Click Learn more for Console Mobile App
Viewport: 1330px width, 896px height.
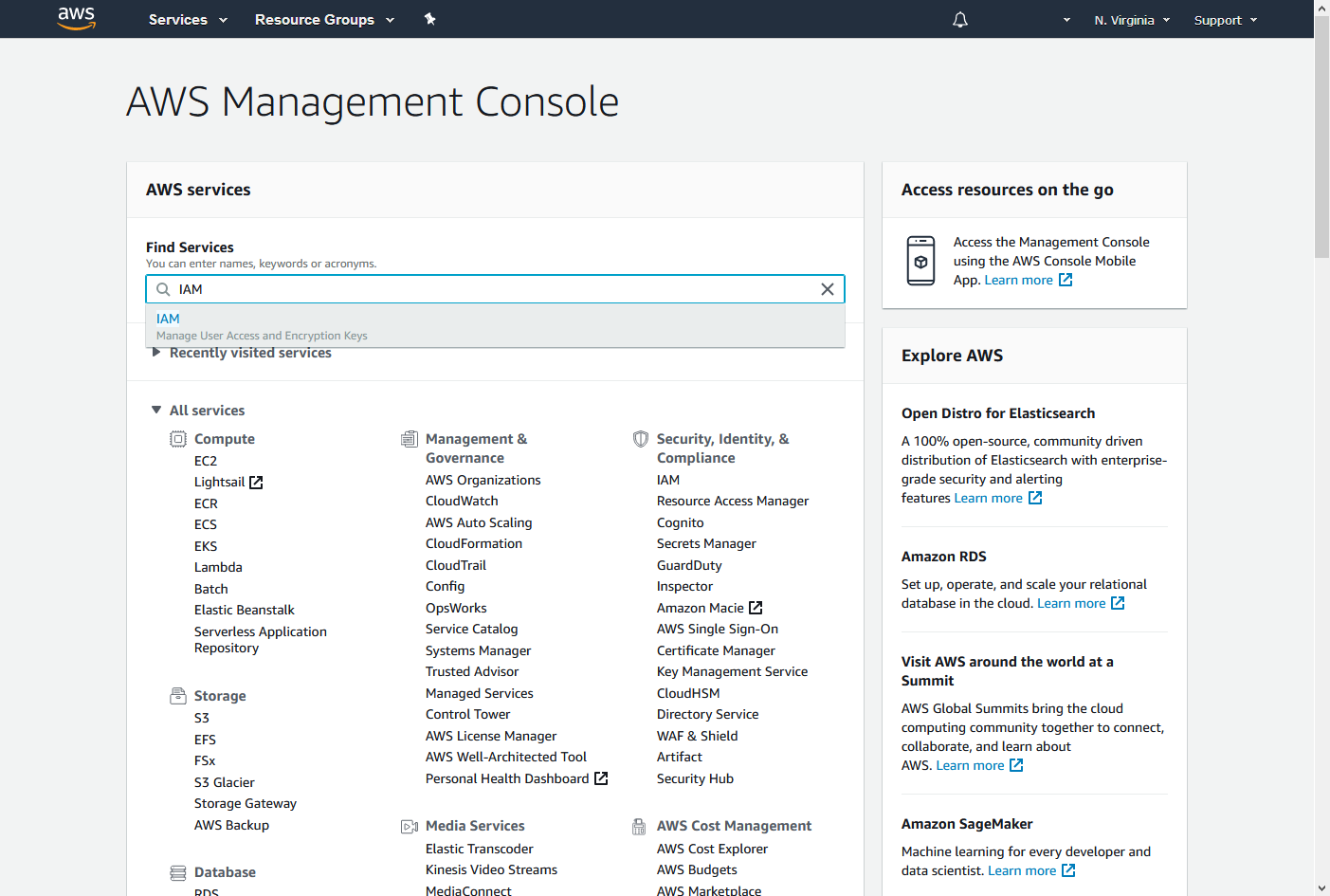pos(1019,280)
